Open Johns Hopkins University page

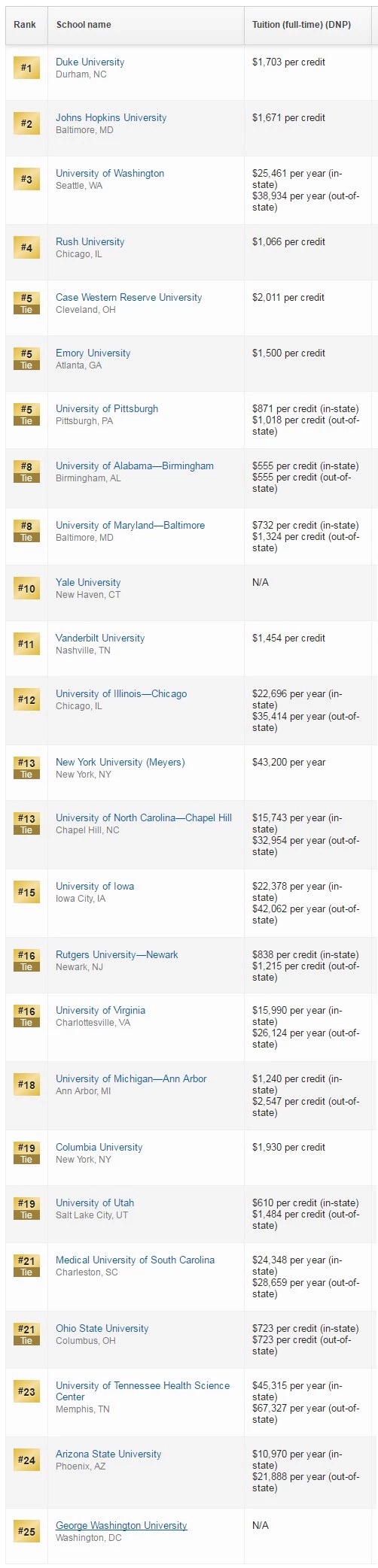pos(111,118)
